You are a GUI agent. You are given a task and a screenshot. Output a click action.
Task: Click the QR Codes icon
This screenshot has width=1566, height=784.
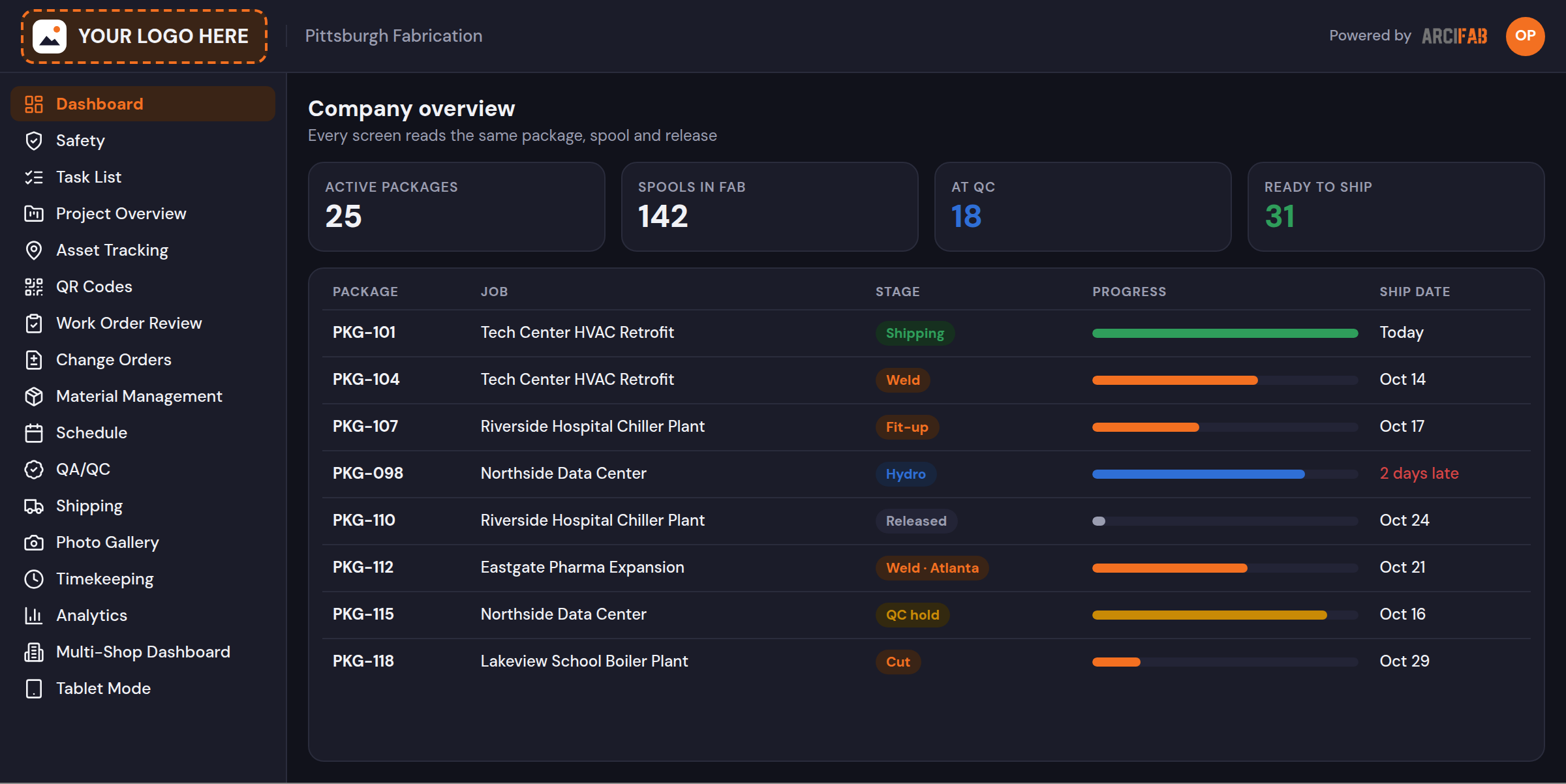34,287
